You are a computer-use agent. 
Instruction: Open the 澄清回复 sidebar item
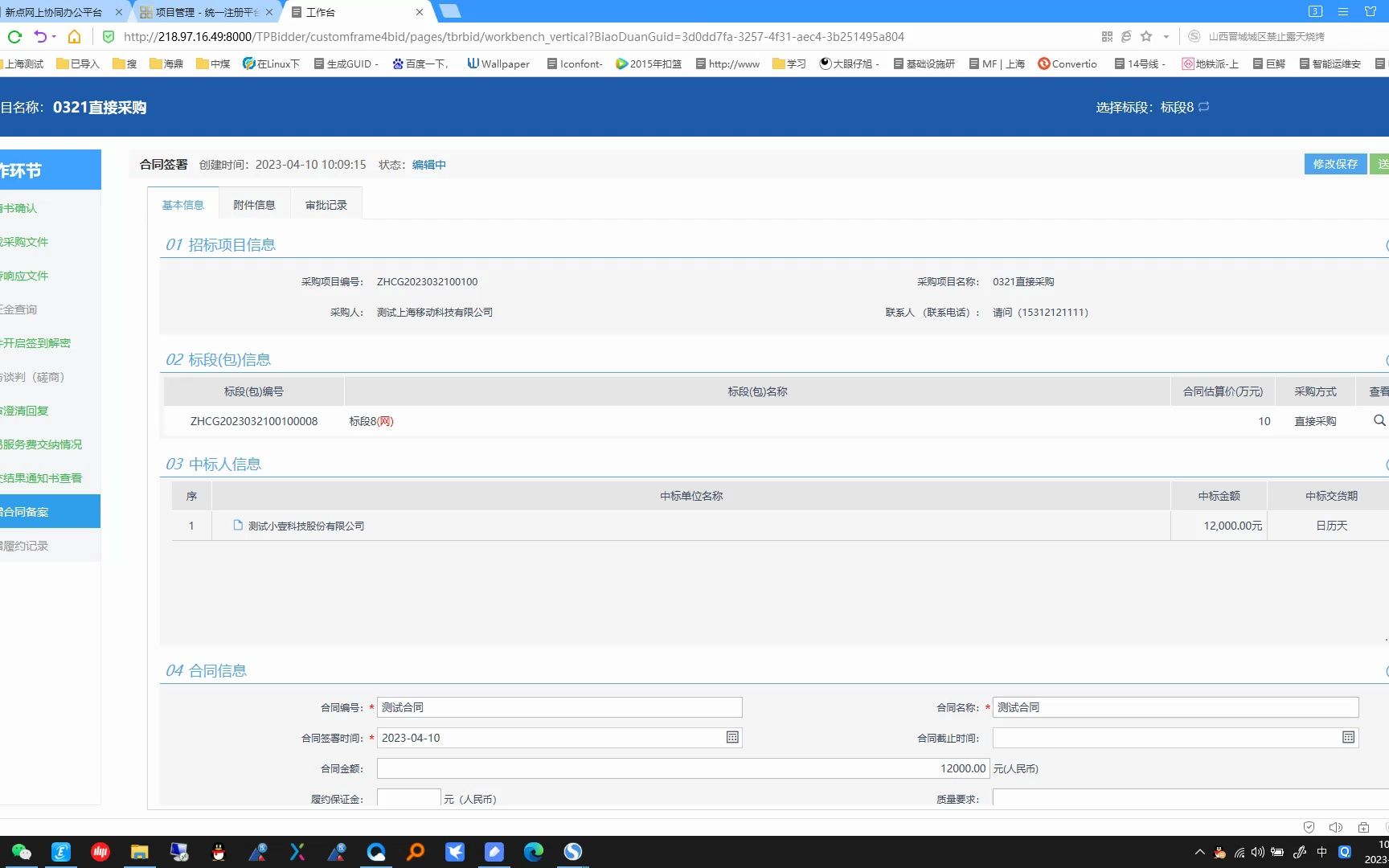tap(50, 411)
